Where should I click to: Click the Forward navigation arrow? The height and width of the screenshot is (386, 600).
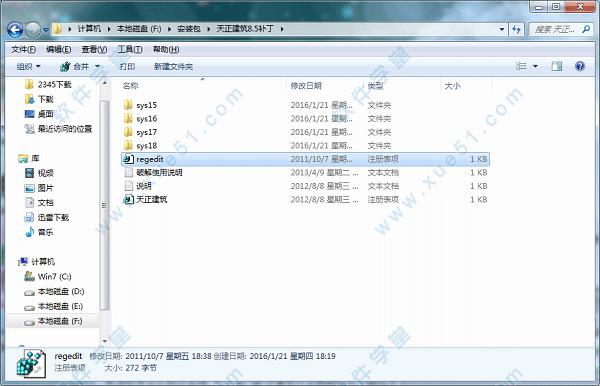33,29
